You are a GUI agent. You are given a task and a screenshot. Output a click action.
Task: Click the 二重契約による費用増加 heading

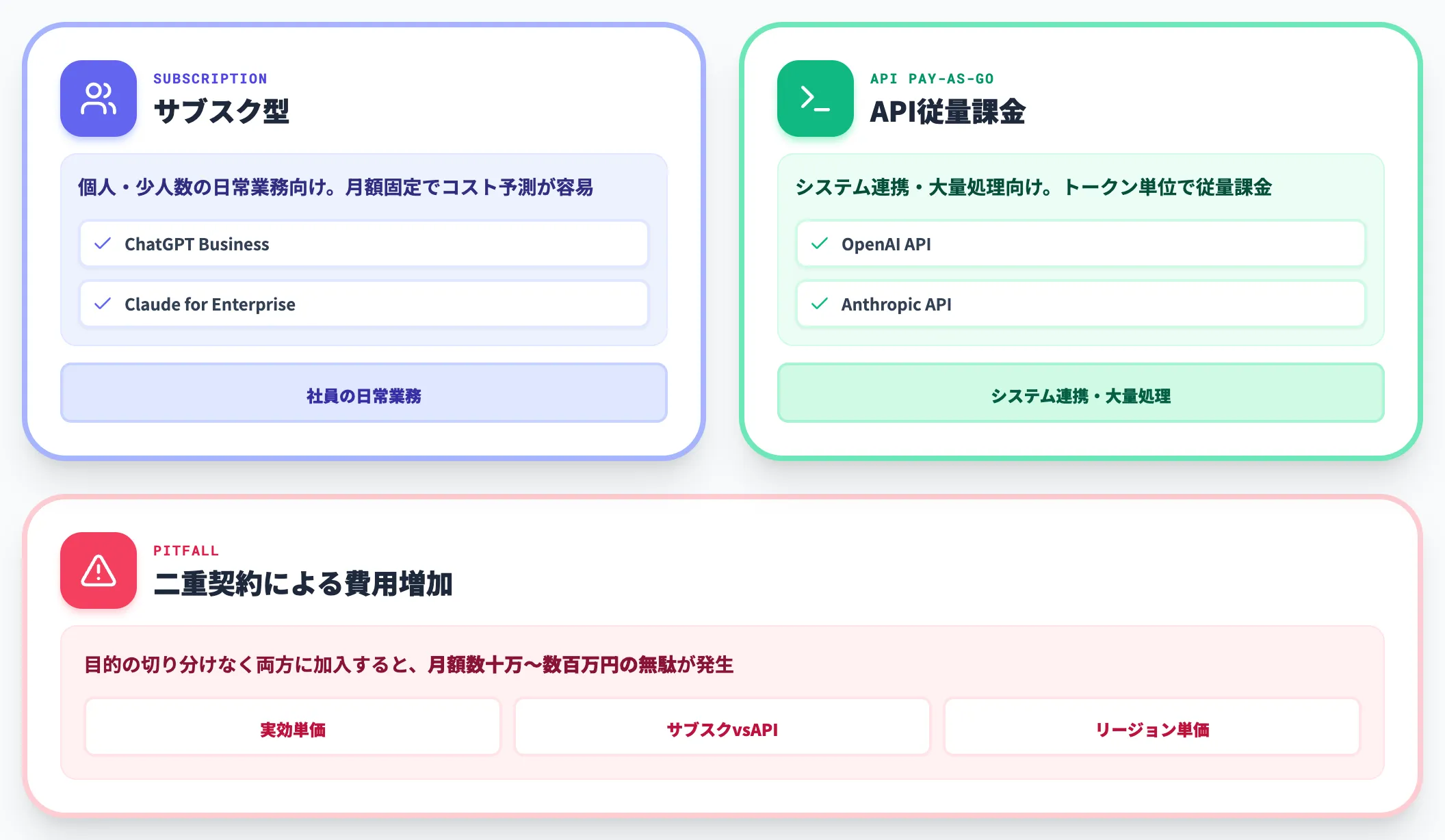(303, 583)
